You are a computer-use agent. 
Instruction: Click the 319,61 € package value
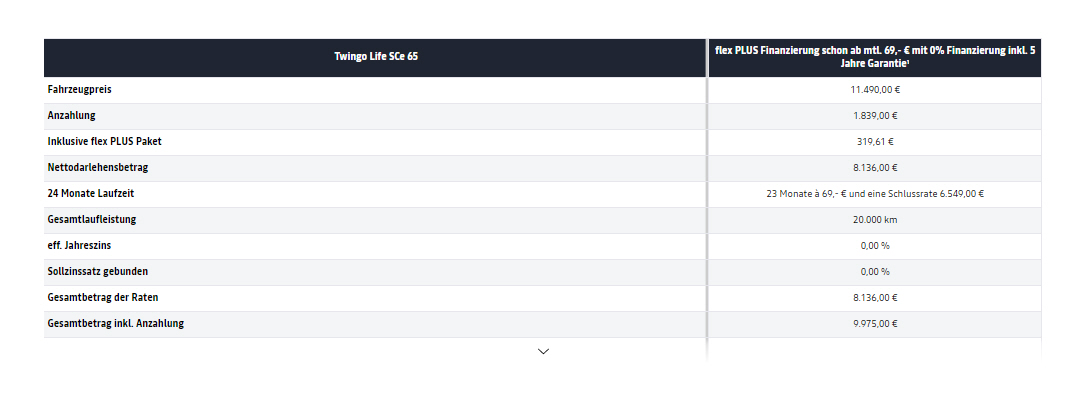(x=875, y=142)
